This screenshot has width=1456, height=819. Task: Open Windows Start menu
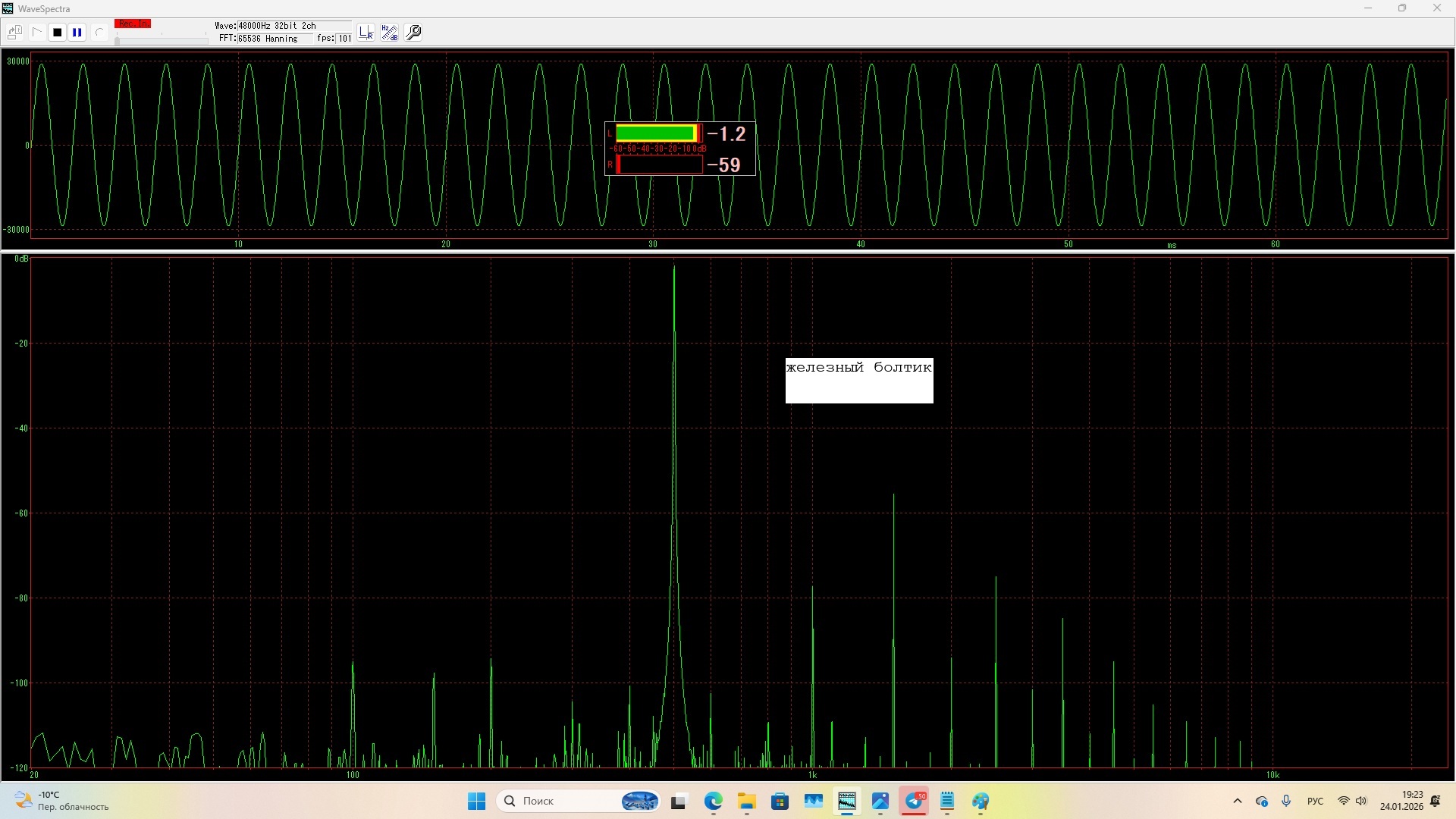tap(476, 801)
